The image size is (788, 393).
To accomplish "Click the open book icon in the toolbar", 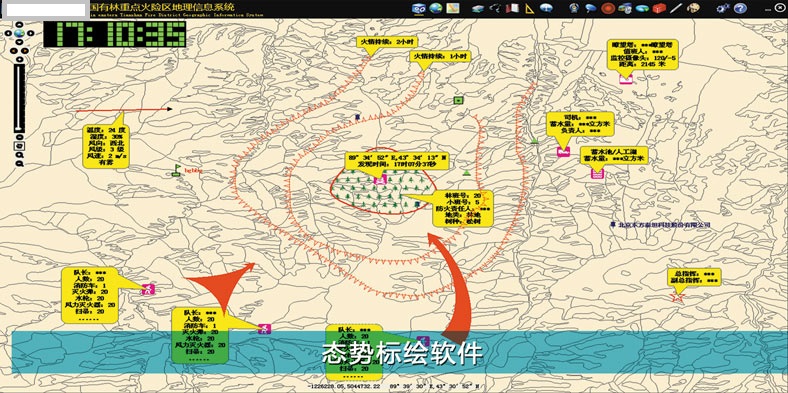I will (x=512, y=8).
